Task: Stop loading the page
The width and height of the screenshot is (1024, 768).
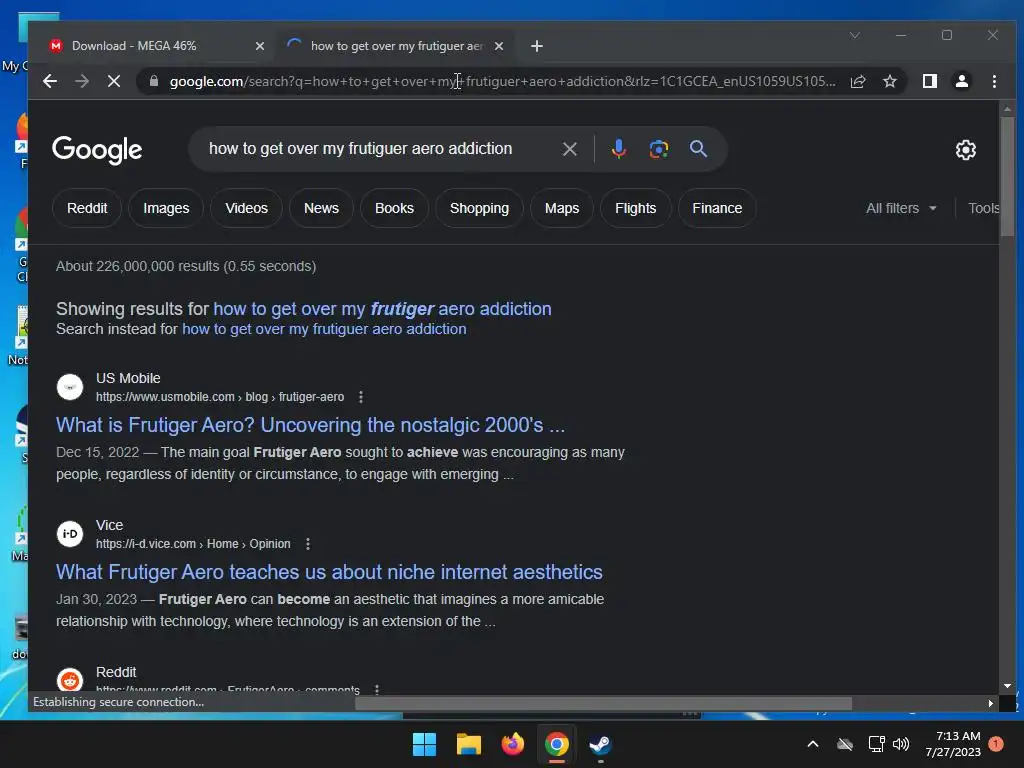Action: [x=114, y=81]
